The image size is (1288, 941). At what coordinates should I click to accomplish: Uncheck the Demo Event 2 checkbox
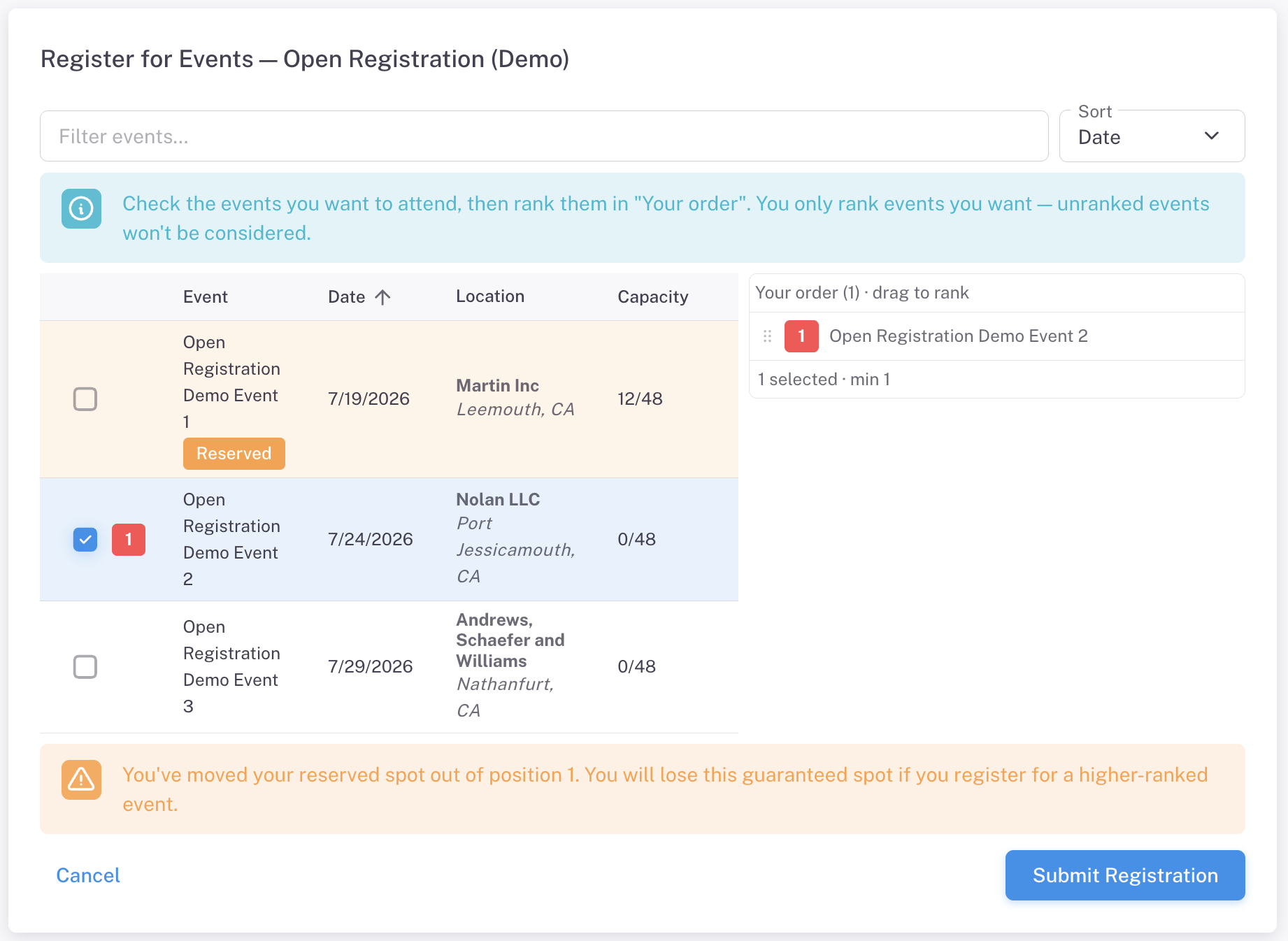[x=85, y=540]
